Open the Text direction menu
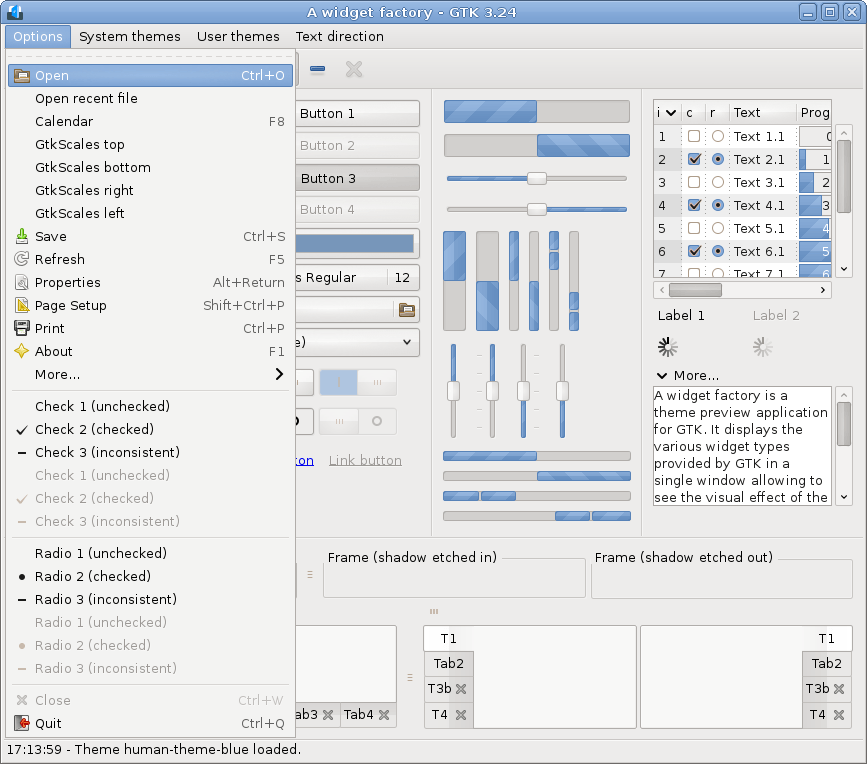The image size is (867, 764). click(340, 36)
